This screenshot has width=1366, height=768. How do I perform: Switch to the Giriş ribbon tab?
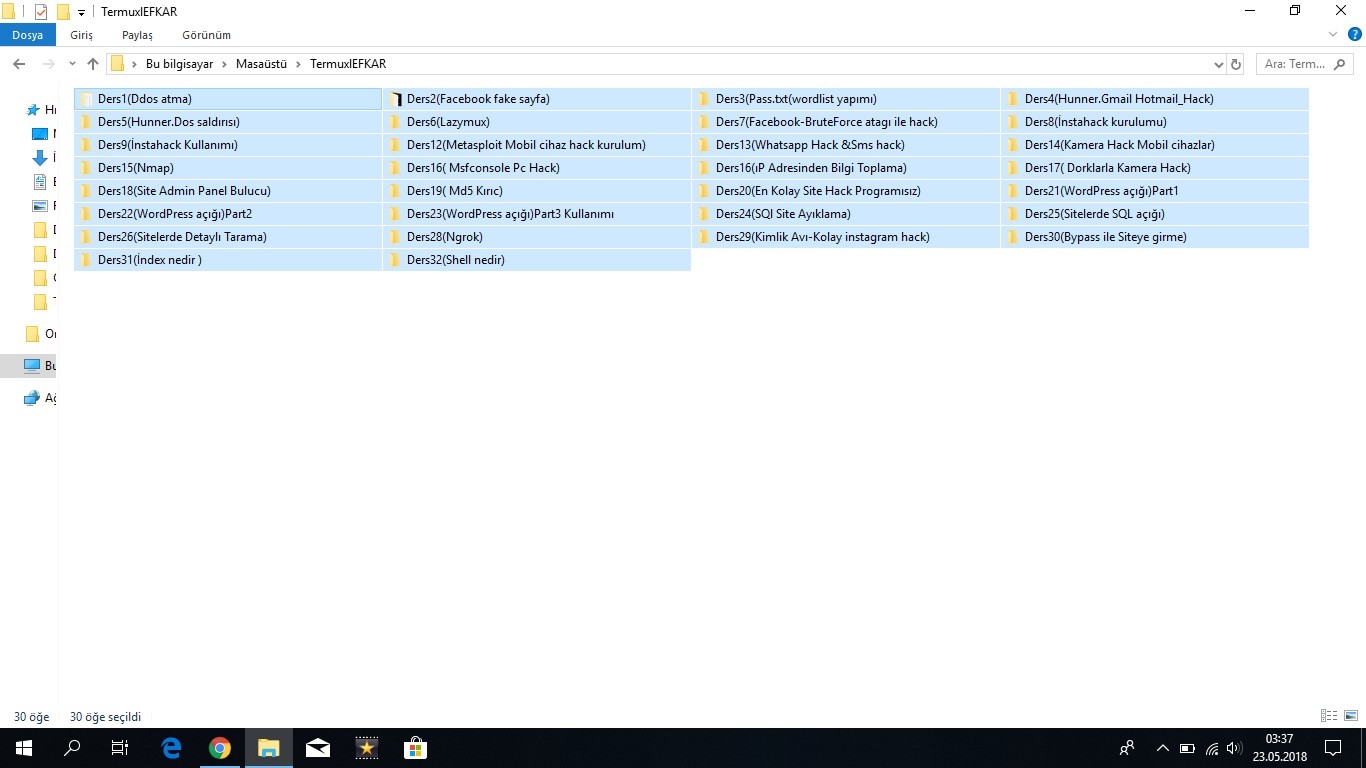(82, 35)
